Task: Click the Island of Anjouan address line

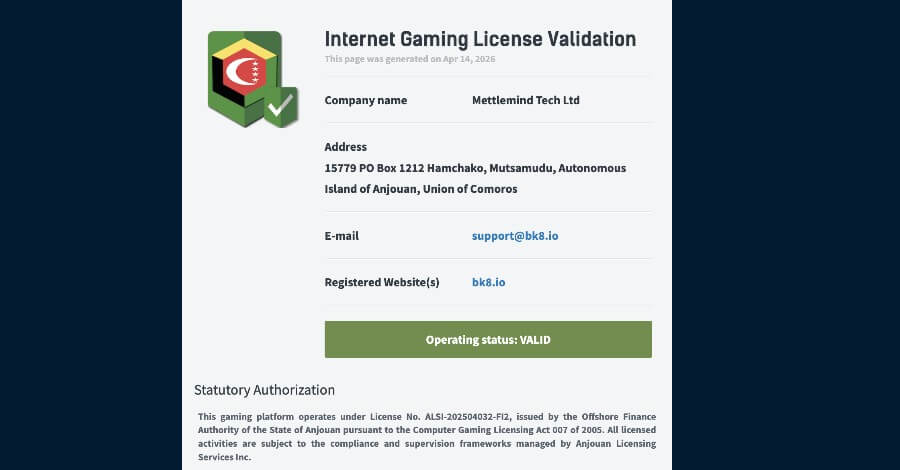Action: [x=420, y=188]
